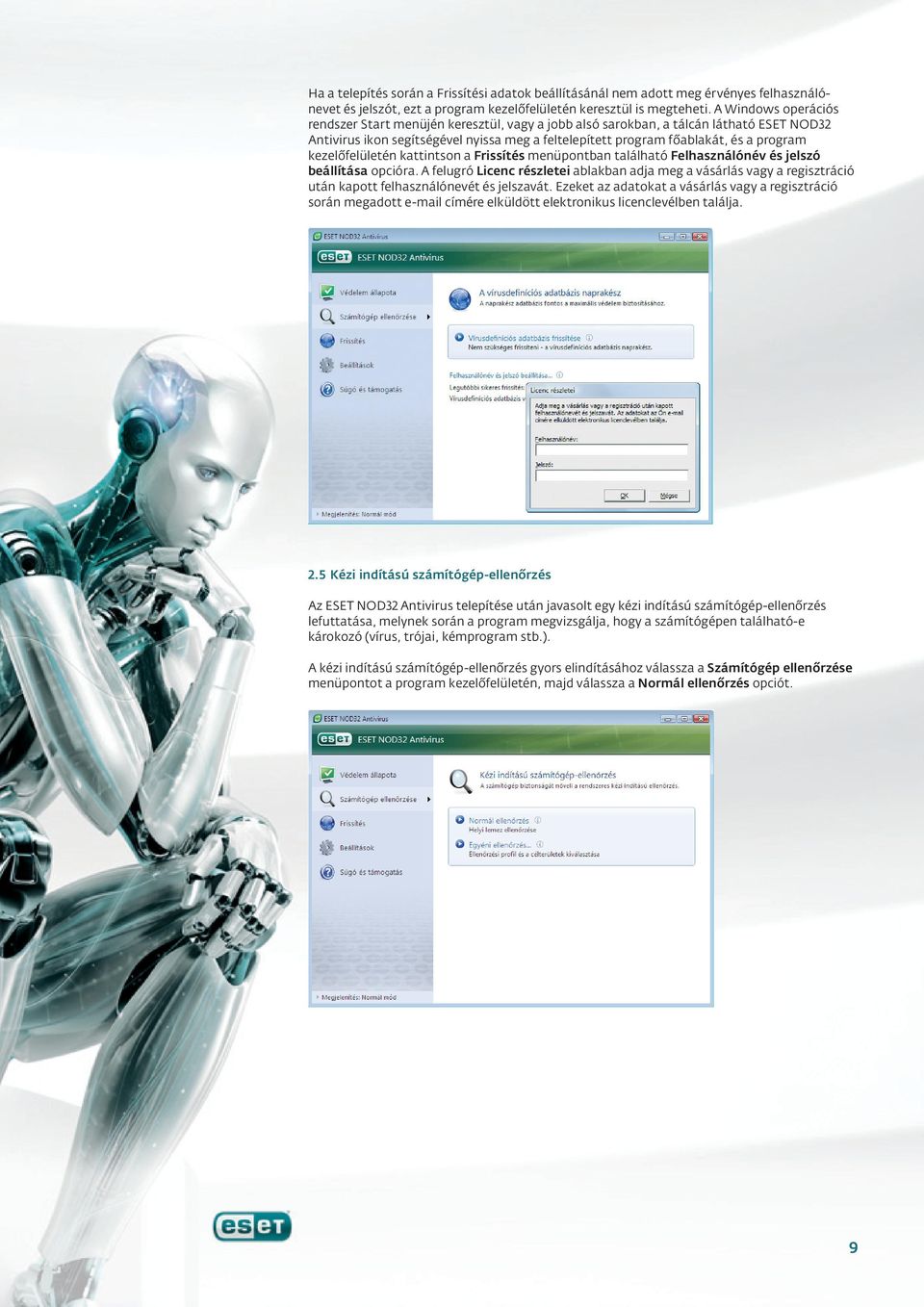Click Védelem állapota icon in scan window
This screenshot has width=924, height=1307.
327,774
